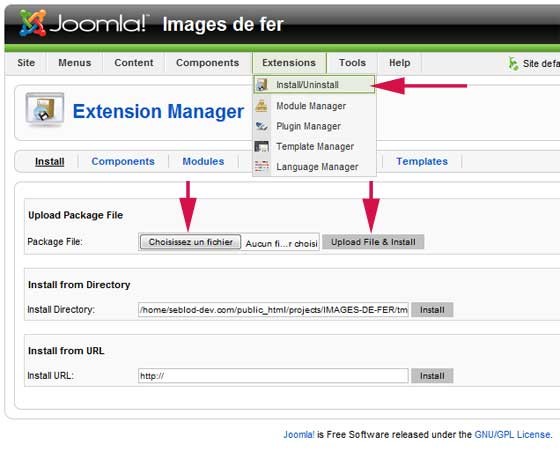
Task: Focus the Install URL text field
Action: click(x=273, y=376)
